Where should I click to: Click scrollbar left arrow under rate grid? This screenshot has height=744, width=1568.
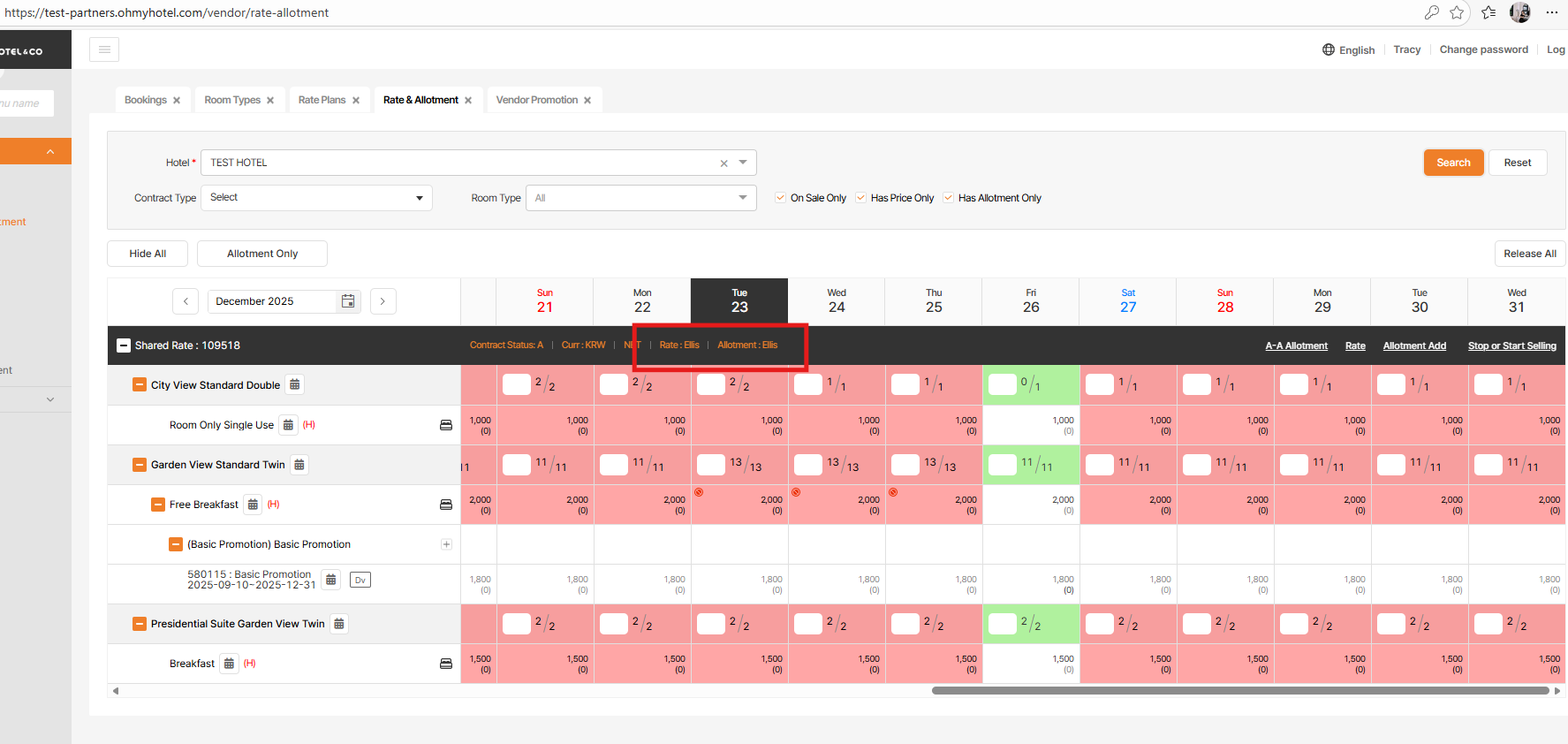tap(116, 691)
